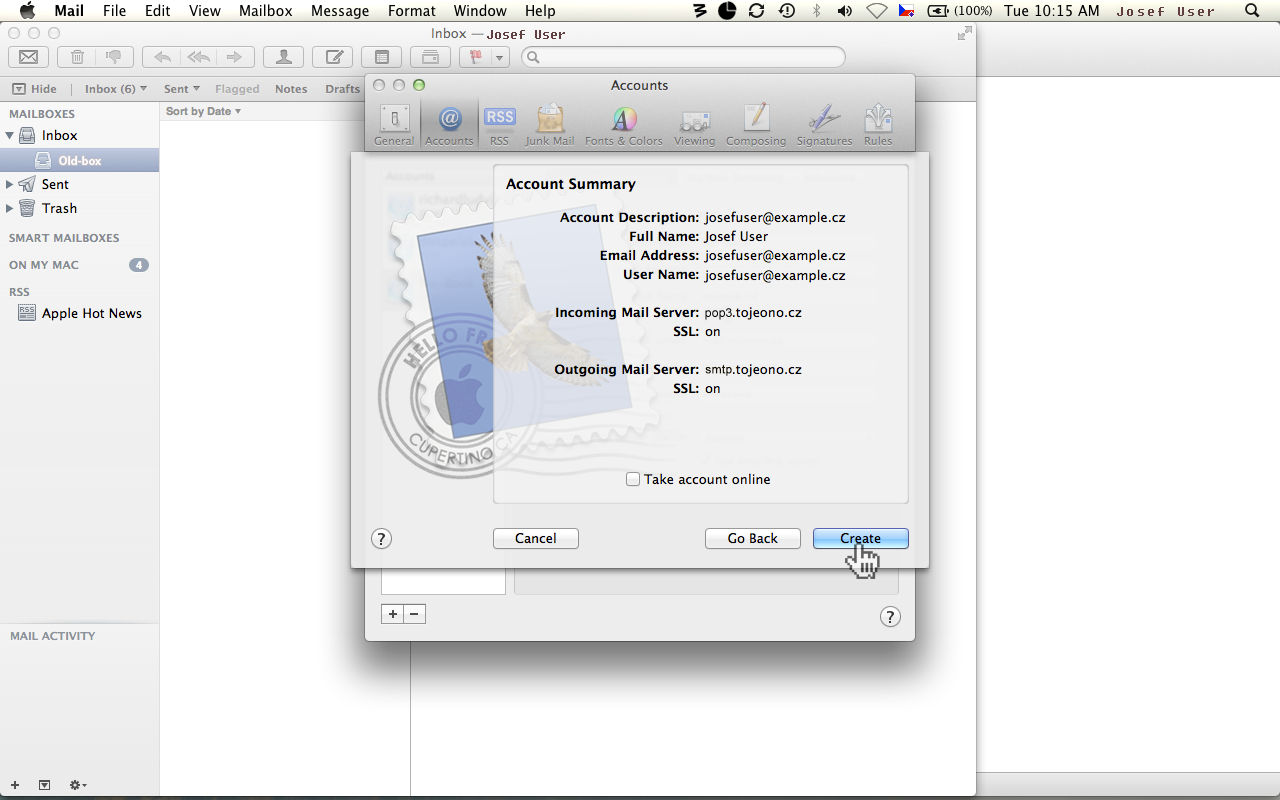This screenshot has height=800, width=1280.
Task: Open the Inbox (6) favorites dropdown
Action: click(115, 89)
